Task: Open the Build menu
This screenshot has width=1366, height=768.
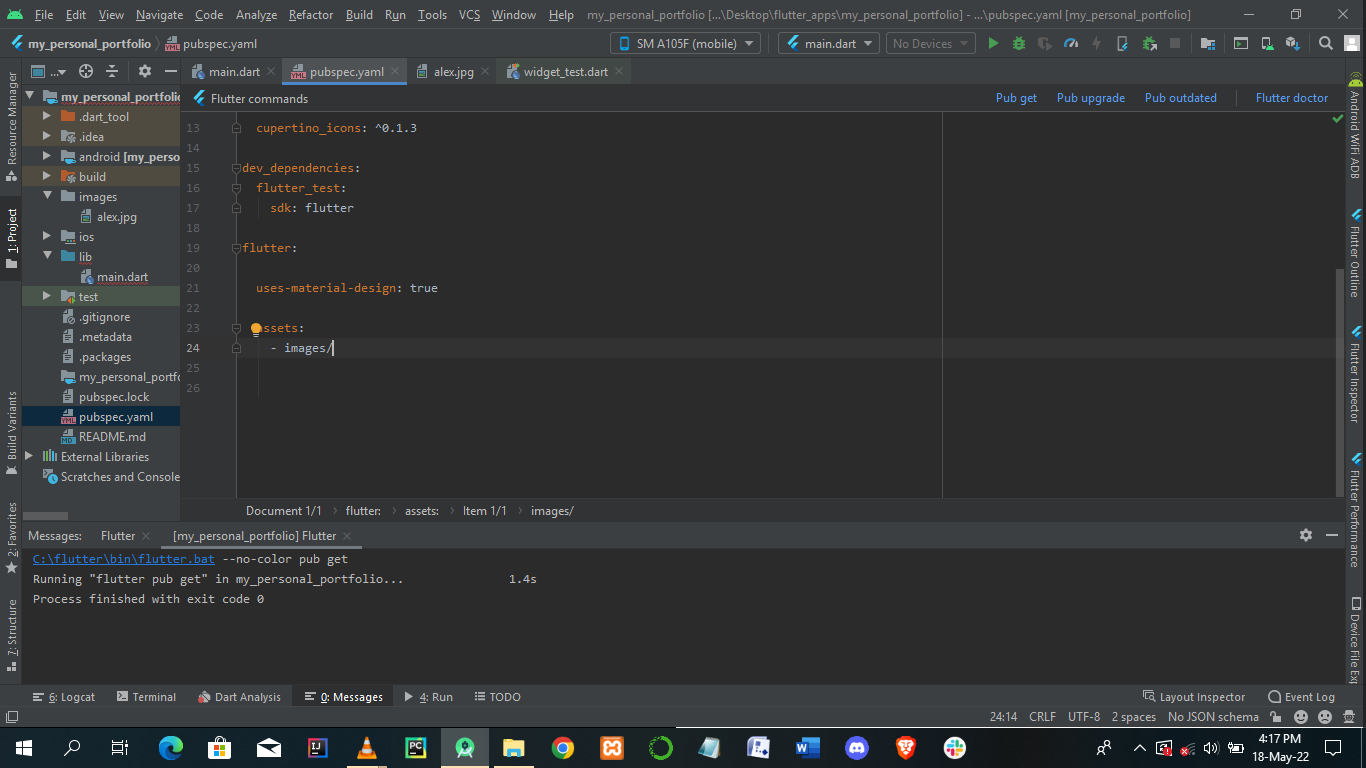Action: [359, 15]
